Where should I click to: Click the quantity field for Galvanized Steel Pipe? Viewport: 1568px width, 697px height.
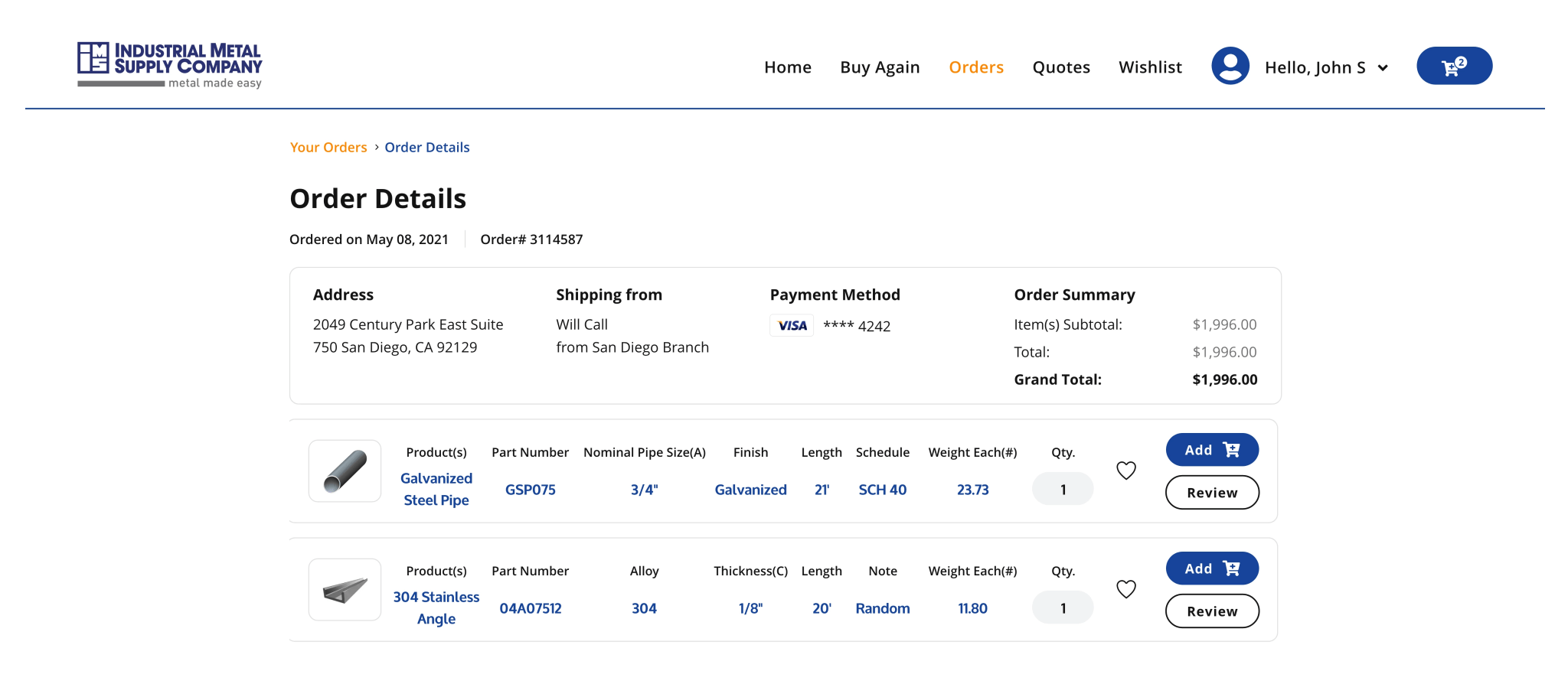[x=1062, y=490]
